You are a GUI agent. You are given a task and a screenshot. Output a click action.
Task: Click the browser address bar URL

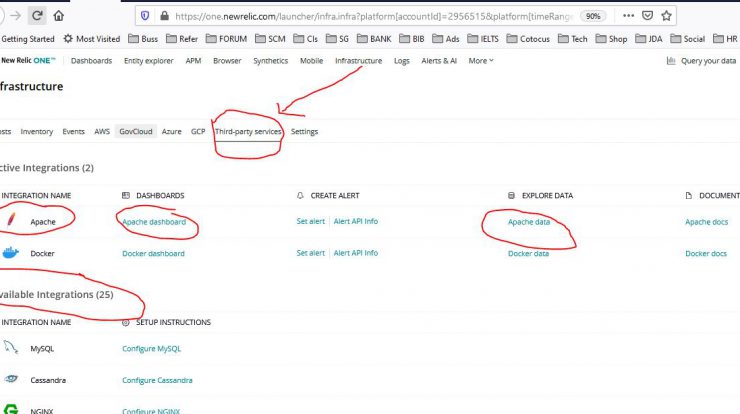(373, 16)
